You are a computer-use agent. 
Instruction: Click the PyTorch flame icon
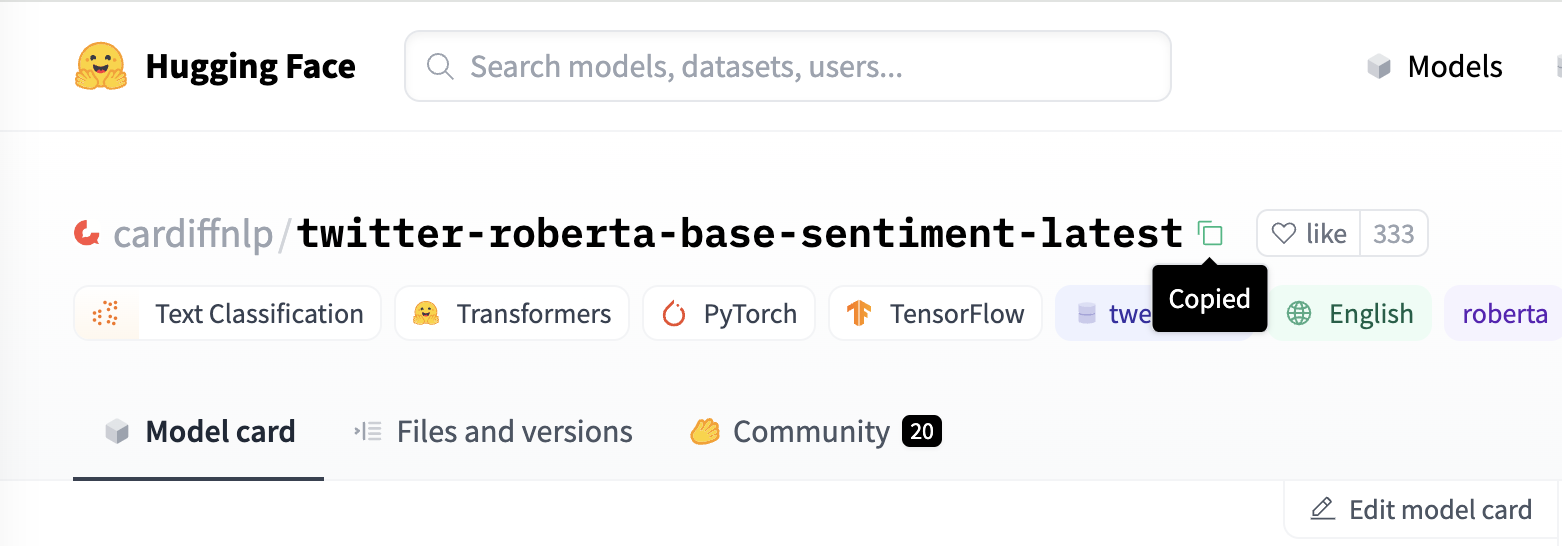pos(674,314)
